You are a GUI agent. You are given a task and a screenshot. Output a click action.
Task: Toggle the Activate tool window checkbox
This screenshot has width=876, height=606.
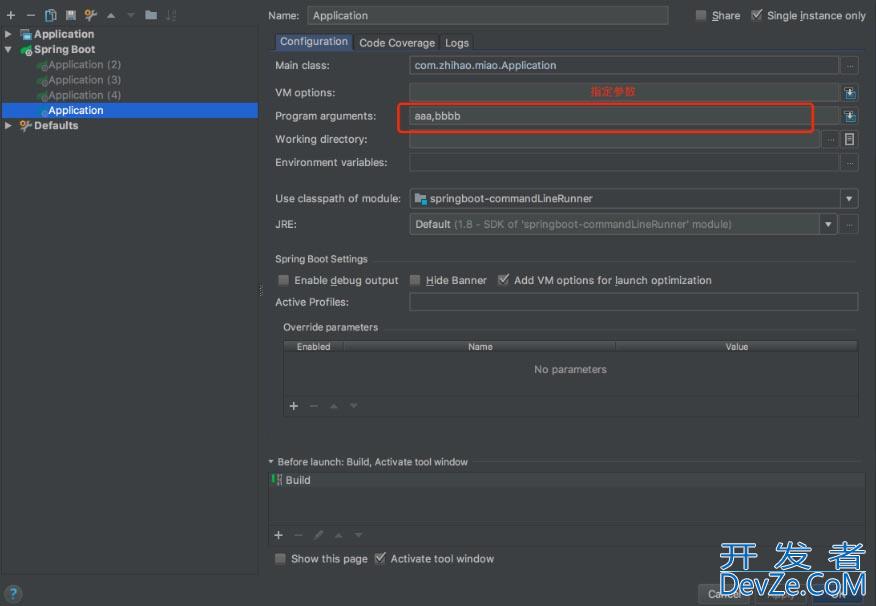click(380, 558)
